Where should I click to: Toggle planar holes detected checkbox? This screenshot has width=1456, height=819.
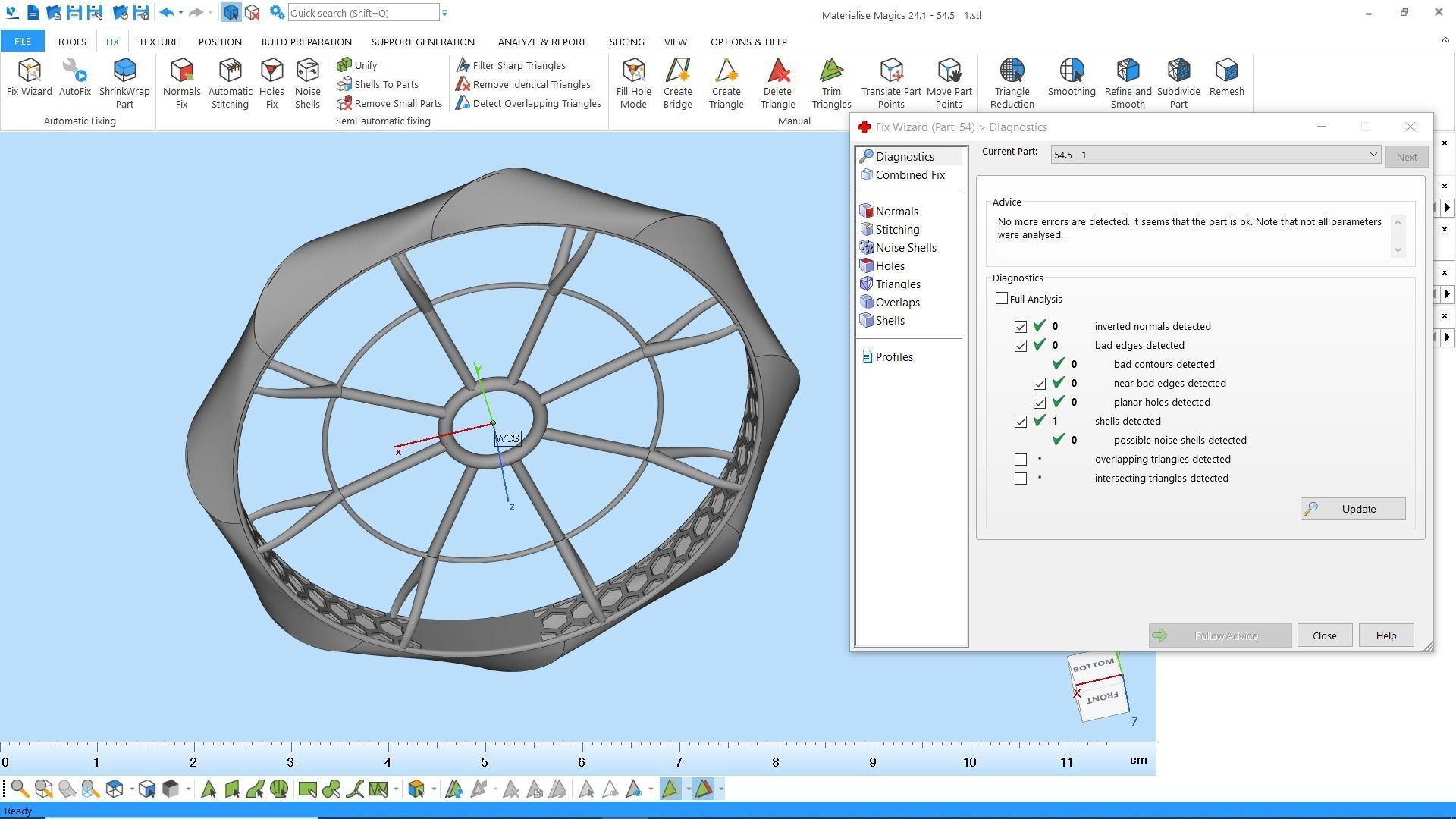[x=1040, y=403]
